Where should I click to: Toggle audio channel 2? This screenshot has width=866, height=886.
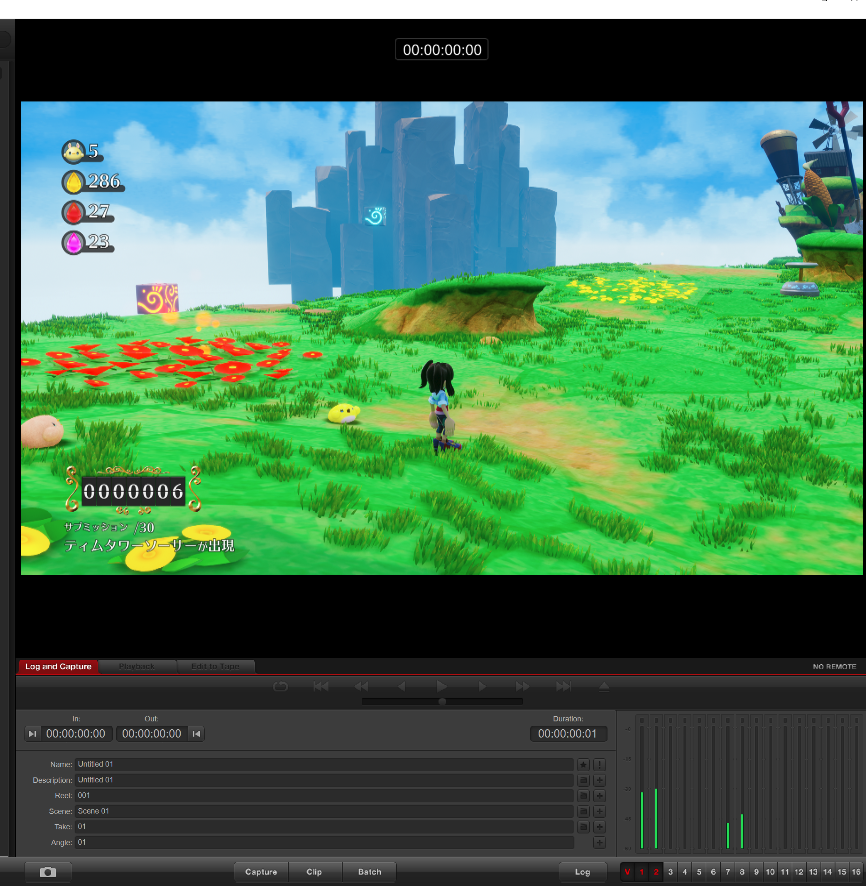click(656, 872)
